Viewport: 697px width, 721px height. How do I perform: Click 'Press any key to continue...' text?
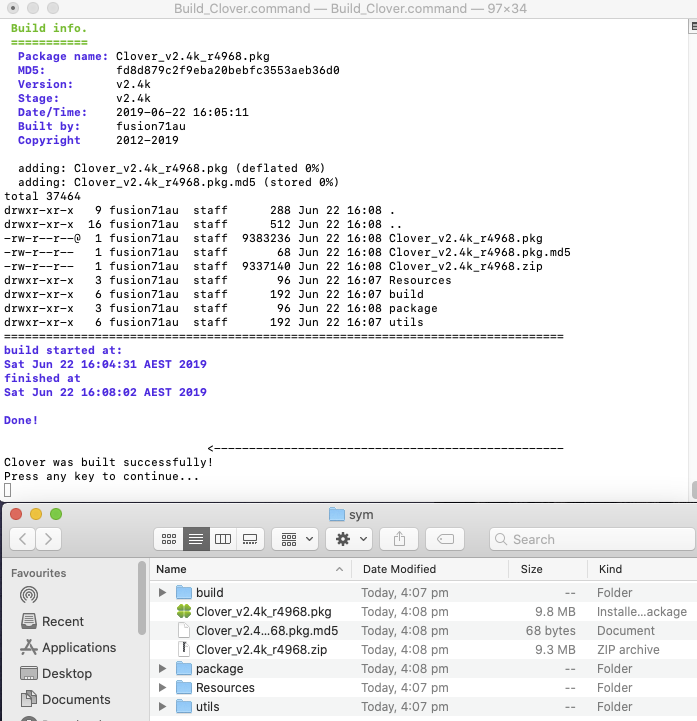click(x=102, y=476)
